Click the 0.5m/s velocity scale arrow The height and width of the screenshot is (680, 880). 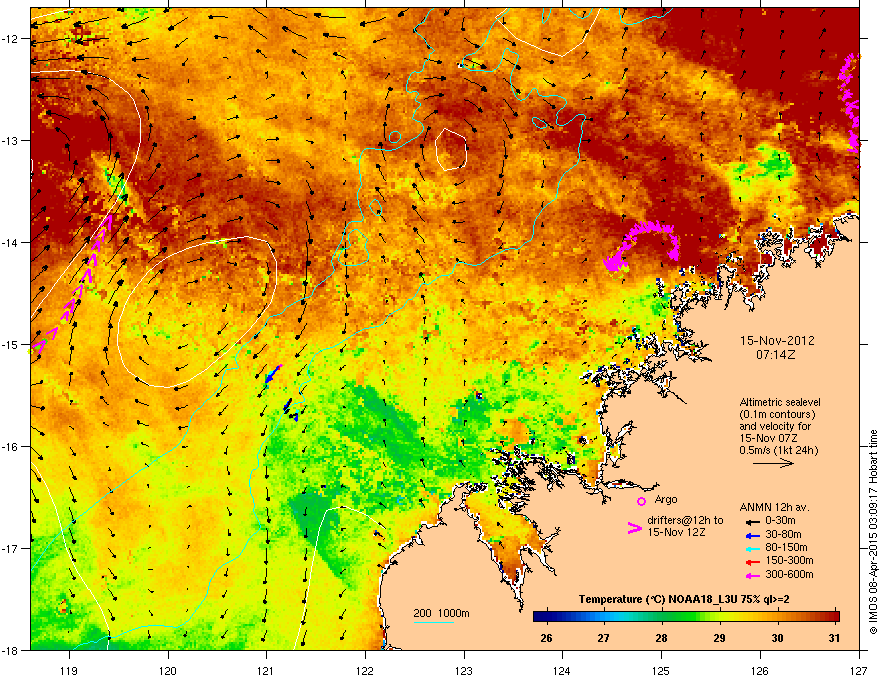(773, 463)
